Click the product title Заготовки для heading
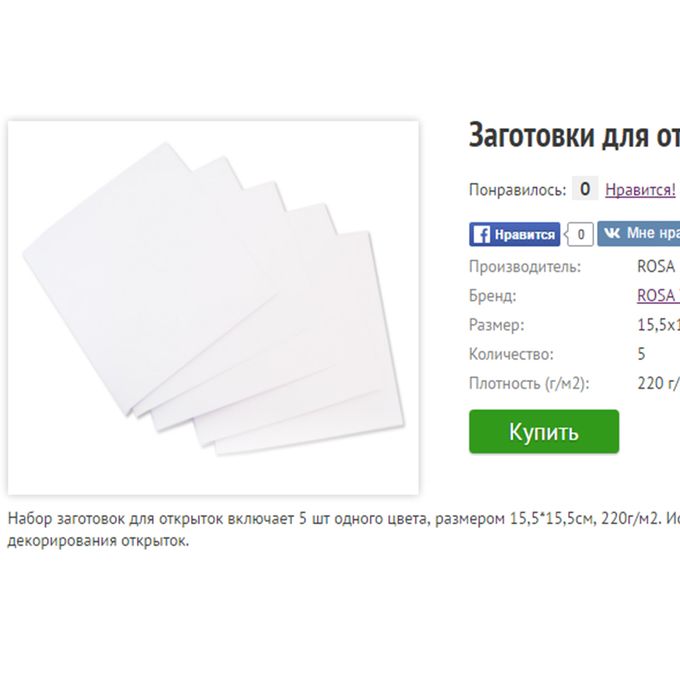This screenshot has width=680, height=680. [x=574, y=135]
